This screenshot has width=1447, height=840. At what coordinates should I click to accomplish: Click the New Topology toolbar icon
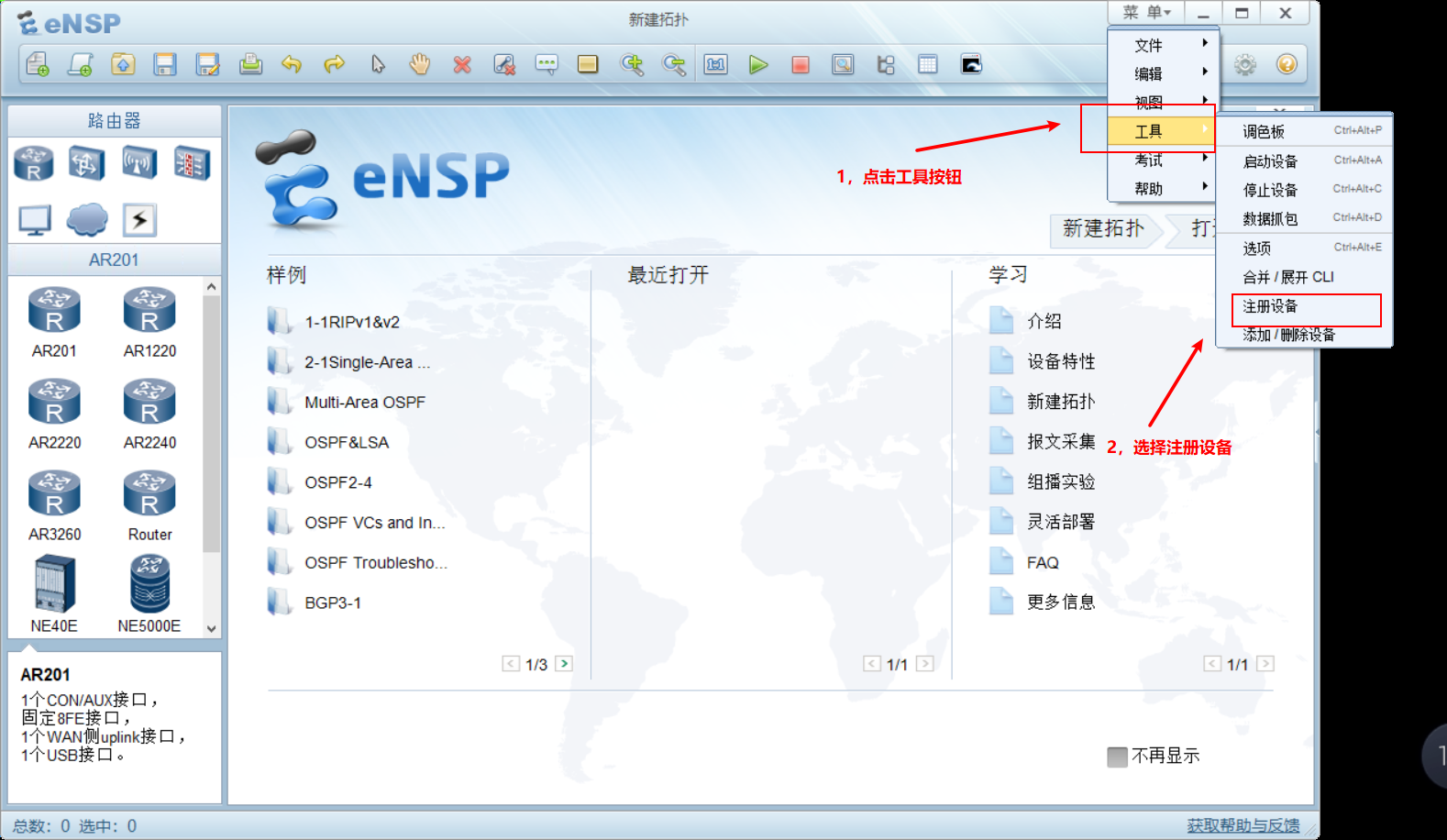tap(38, 64)
